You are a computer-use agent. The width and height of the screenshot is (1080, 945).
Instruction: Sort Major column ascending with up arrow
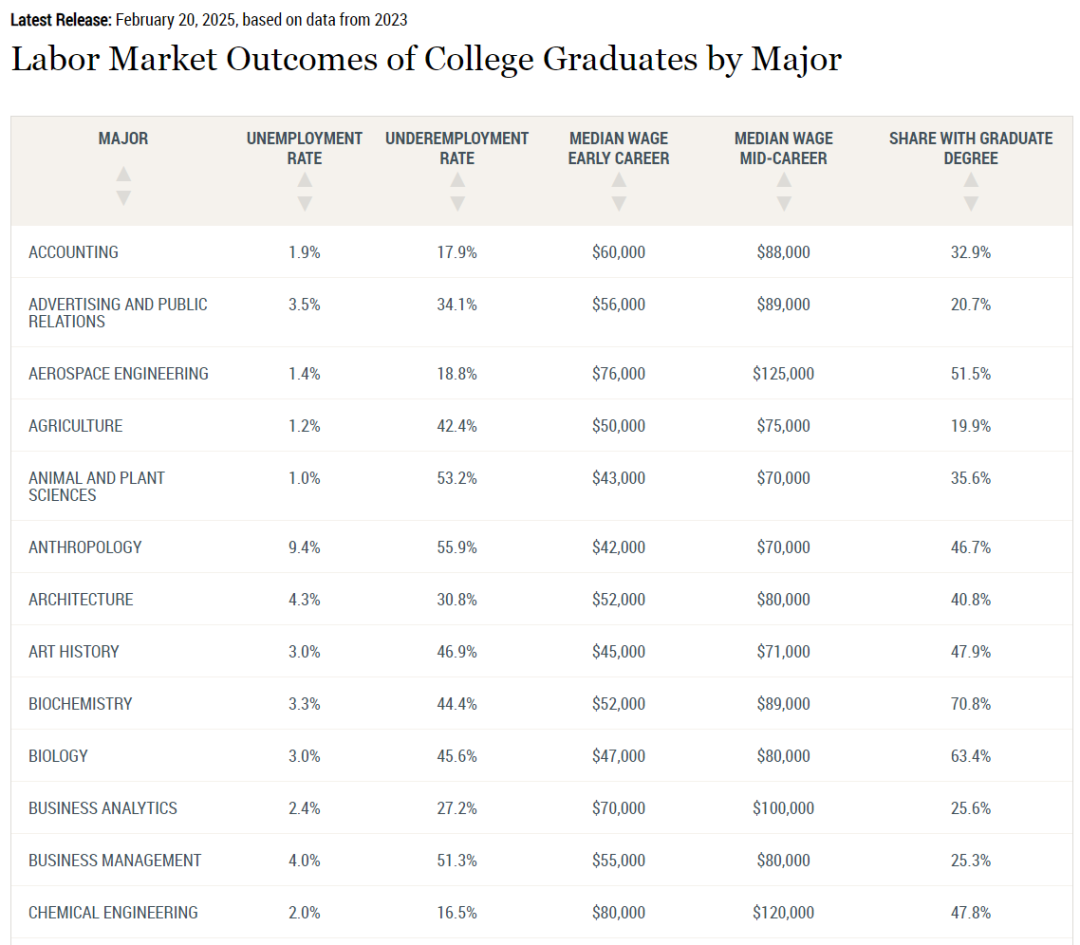[x=123, y=173]
